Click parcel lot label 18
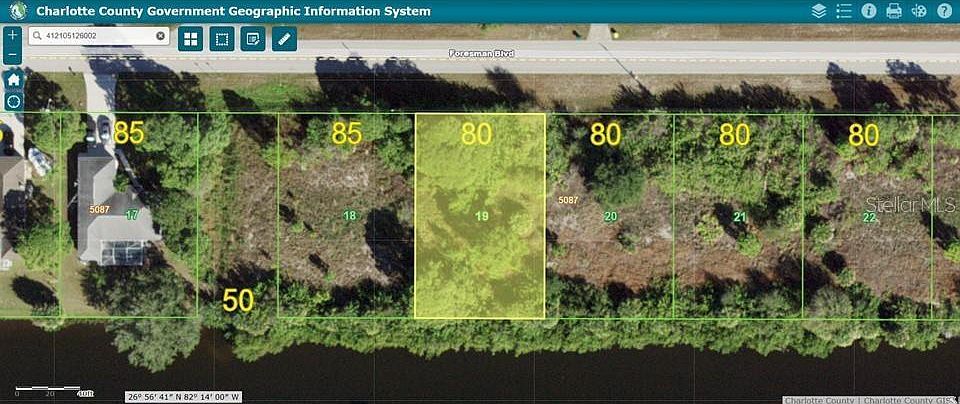Viewport: 960px width, 404px height. (350, 215)
